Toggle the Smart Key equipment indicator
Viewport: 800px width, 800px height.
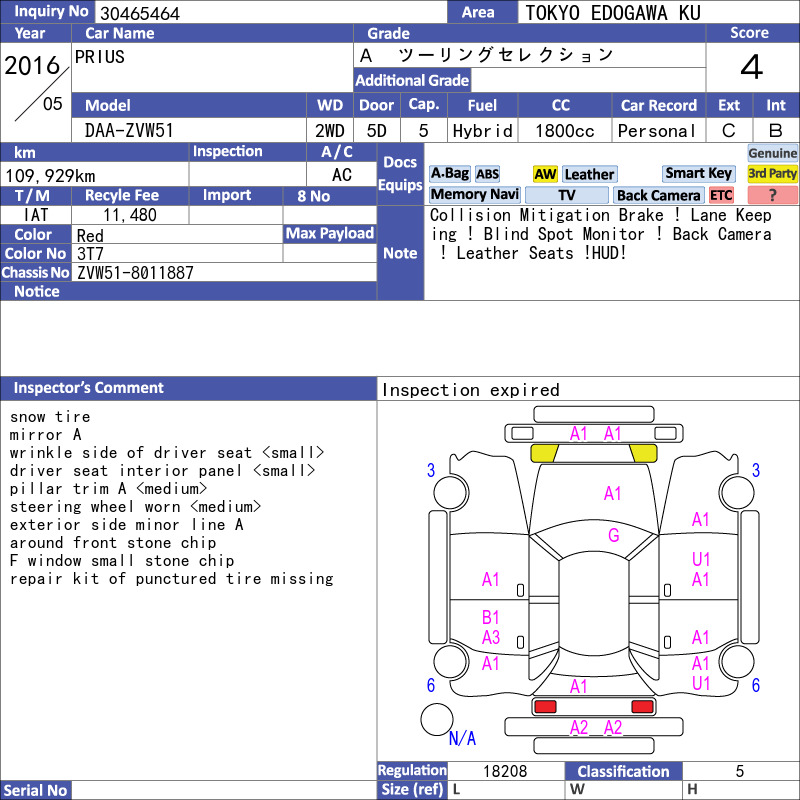(x=698, y=174)
